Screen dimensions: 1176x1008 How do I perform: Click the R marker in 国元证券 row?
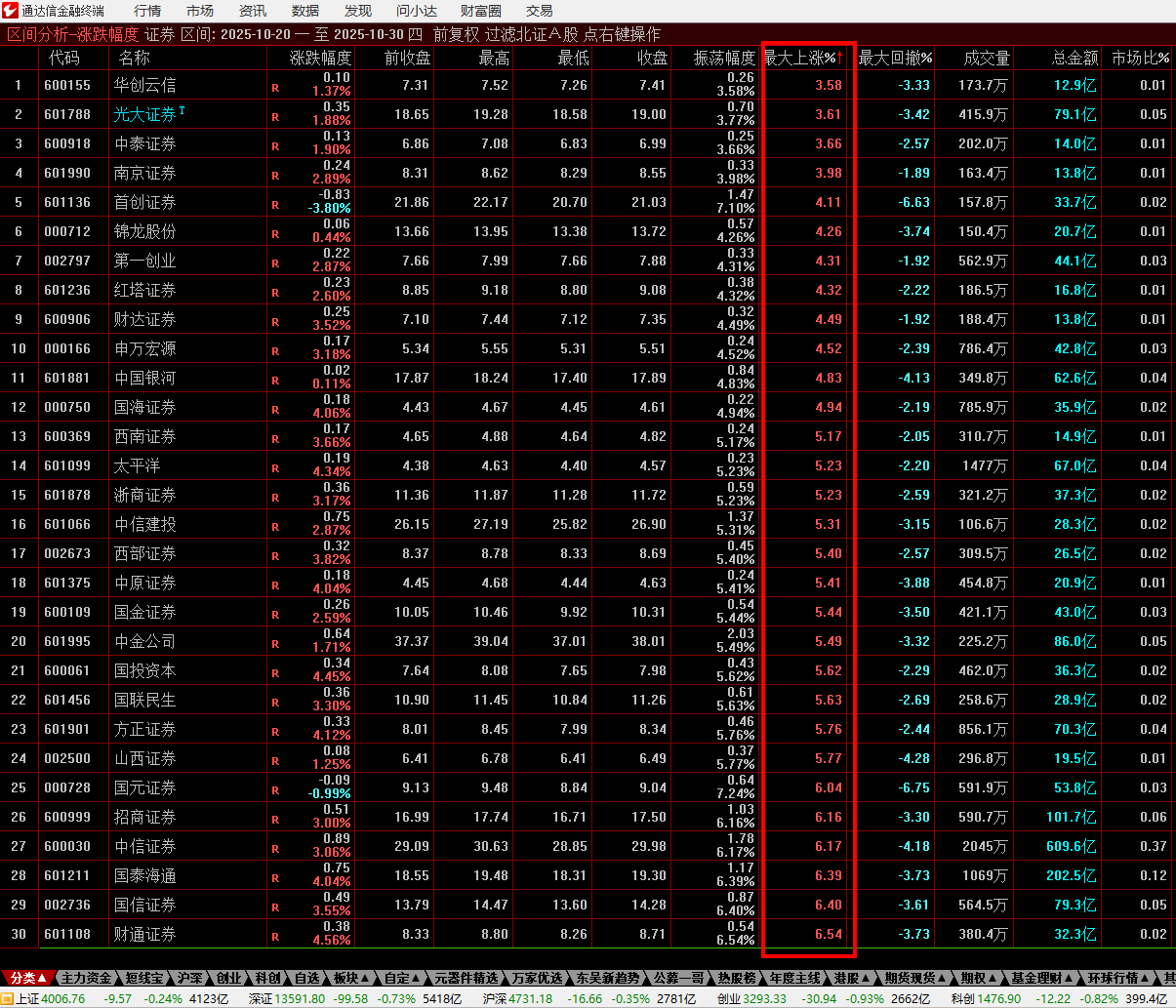(275, 790)
